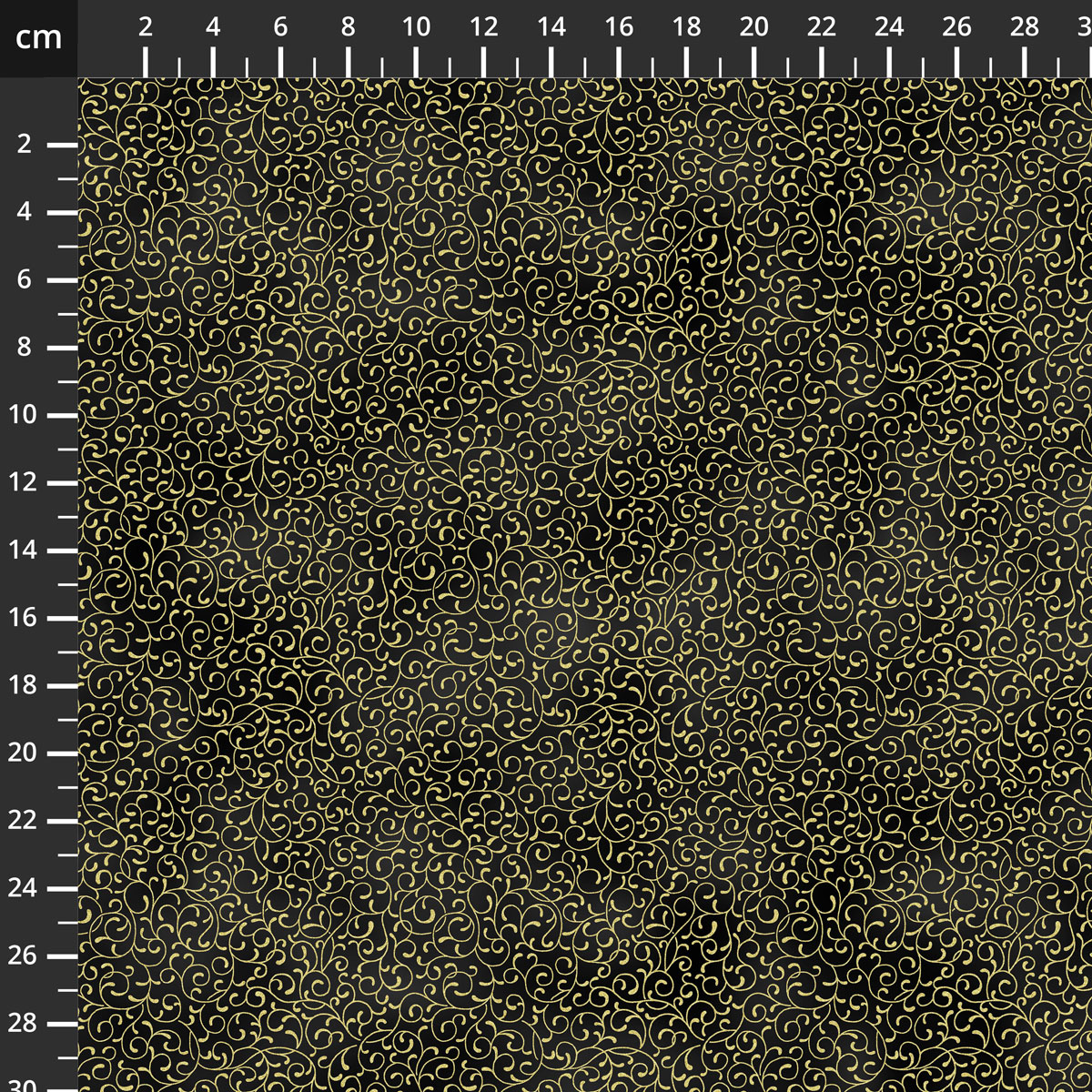This screenshot has width=1092, height=1092.
Task: Click the 'cm' unit label in the corner
Action: (38, 37)
